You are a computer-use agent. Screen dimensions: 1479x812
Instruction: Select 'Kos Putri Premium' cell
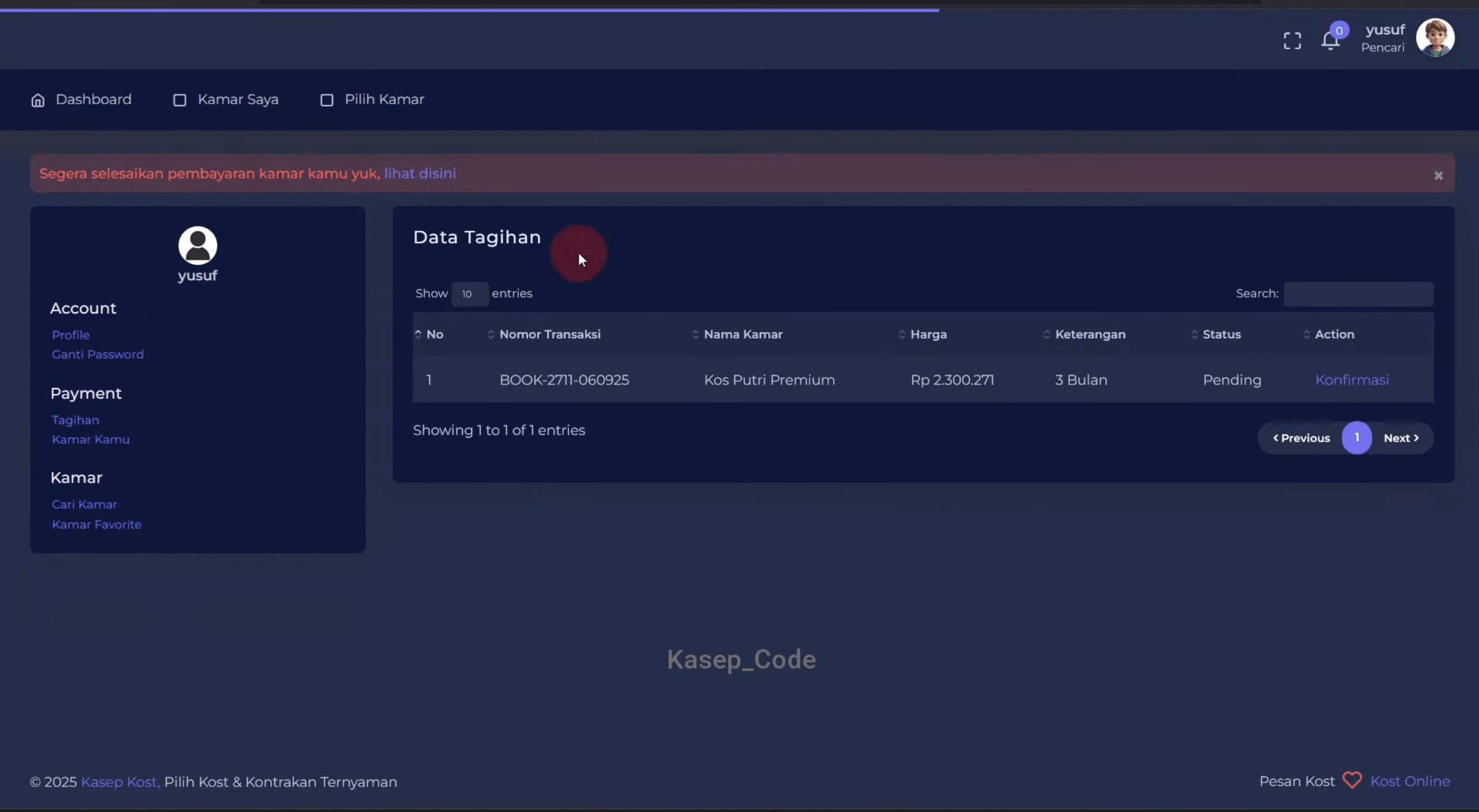coord(769,380)
